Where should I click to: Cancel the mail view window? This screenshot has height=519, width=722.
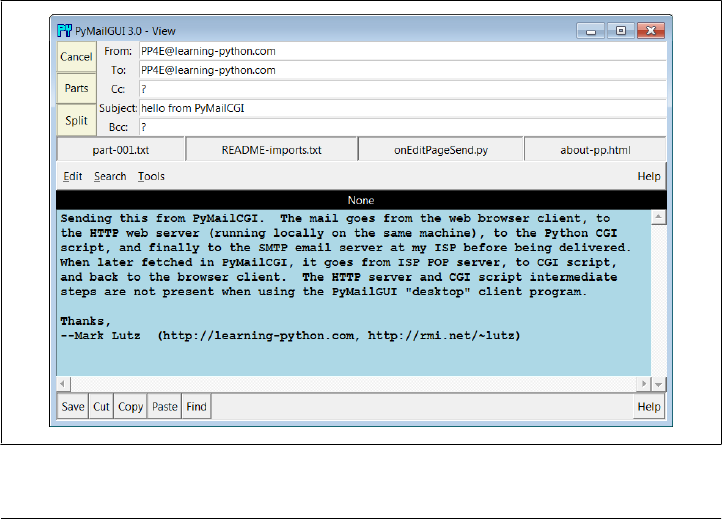pos(76,57)
